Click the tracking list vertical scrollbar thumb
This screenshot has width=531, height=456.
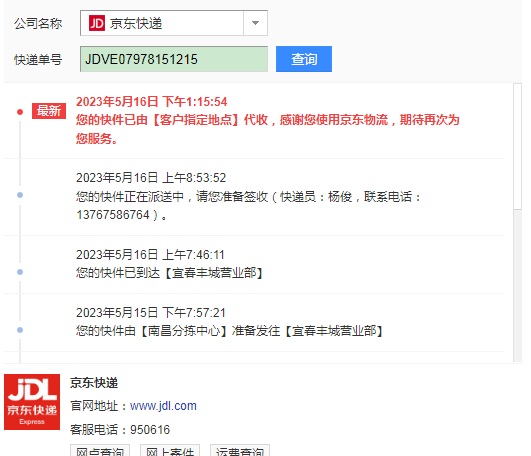pyautogui.click(x=517, y=147)
